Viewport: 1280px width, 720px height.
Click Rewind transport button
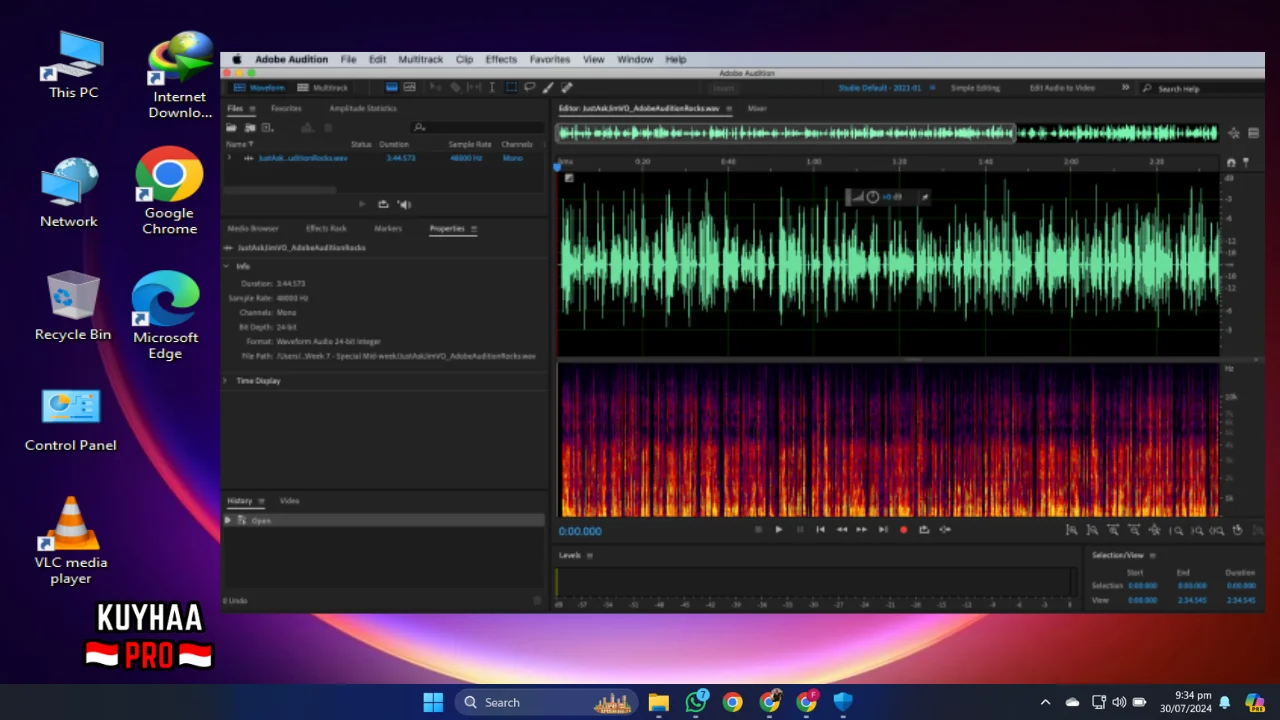[841, 529]
